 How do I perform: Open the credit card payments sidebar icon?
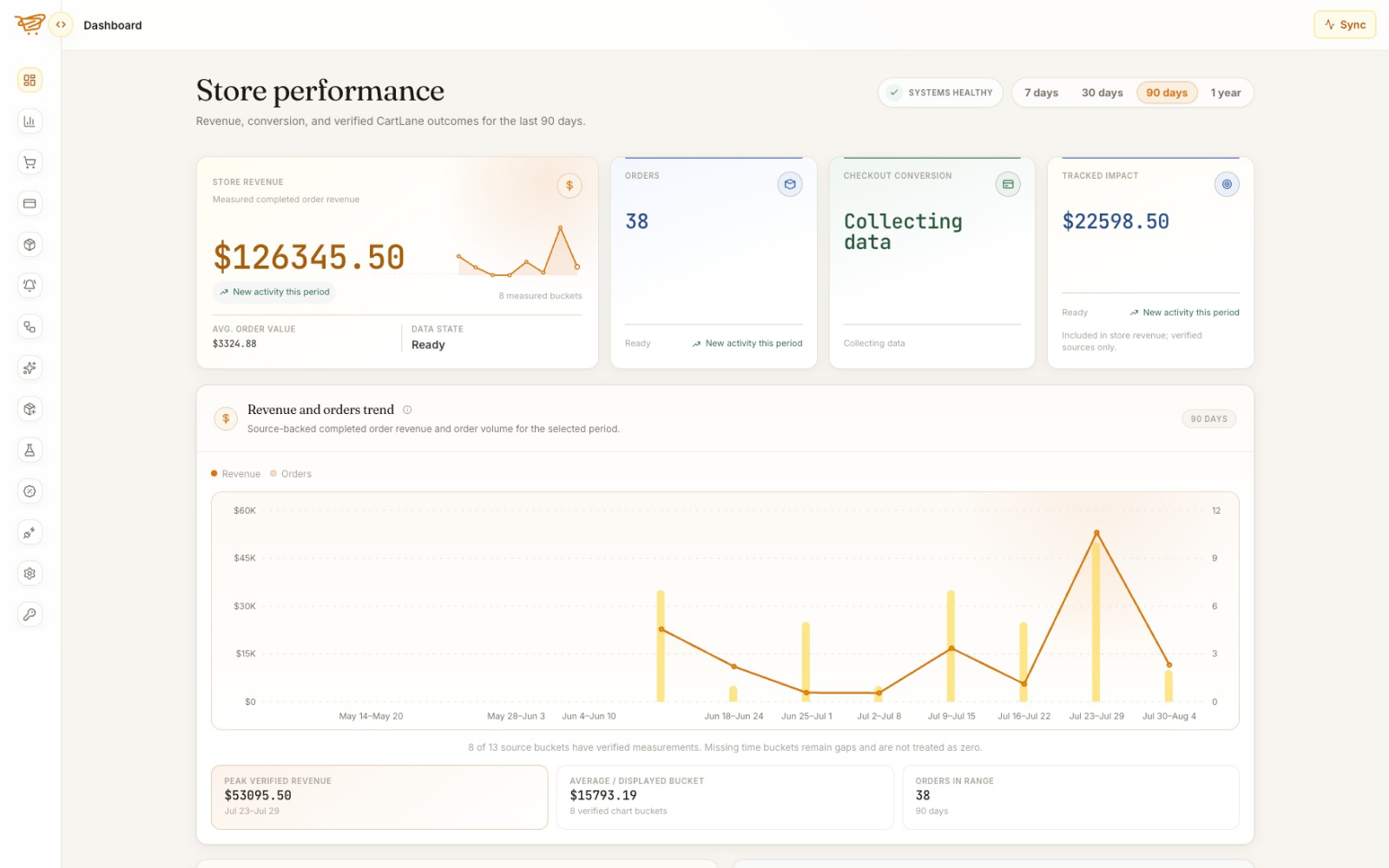click(x=30, y=203)
